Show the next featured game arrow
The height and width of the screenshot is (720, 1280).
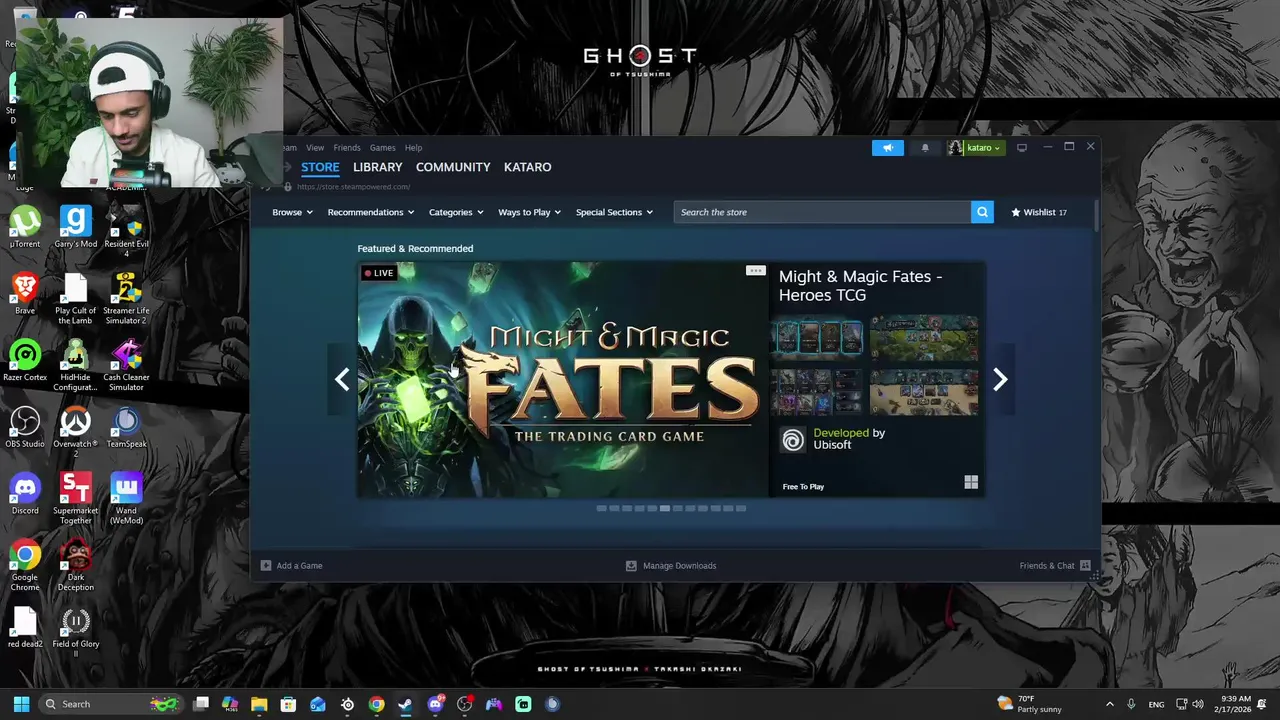pos(1000,379)
